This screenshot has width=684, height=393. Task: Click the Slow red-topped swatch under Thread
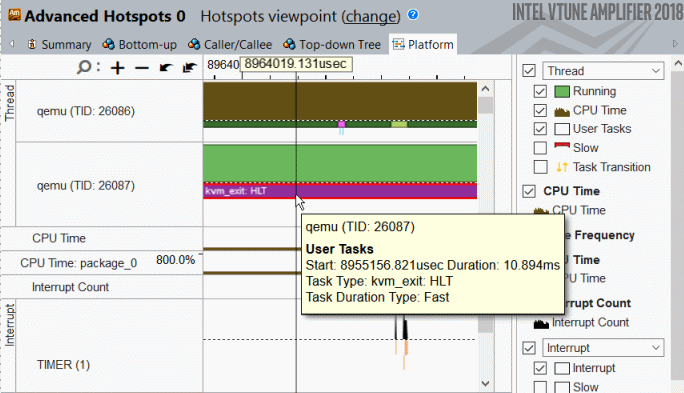click(x=562, y=147)
